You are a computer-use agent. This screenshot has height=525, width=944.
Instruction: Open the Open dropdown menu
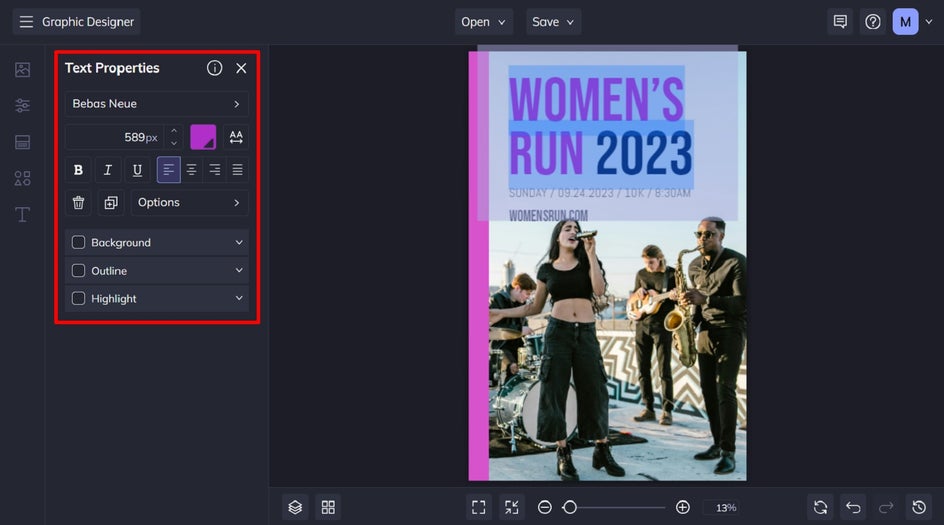tap(483, 22)
